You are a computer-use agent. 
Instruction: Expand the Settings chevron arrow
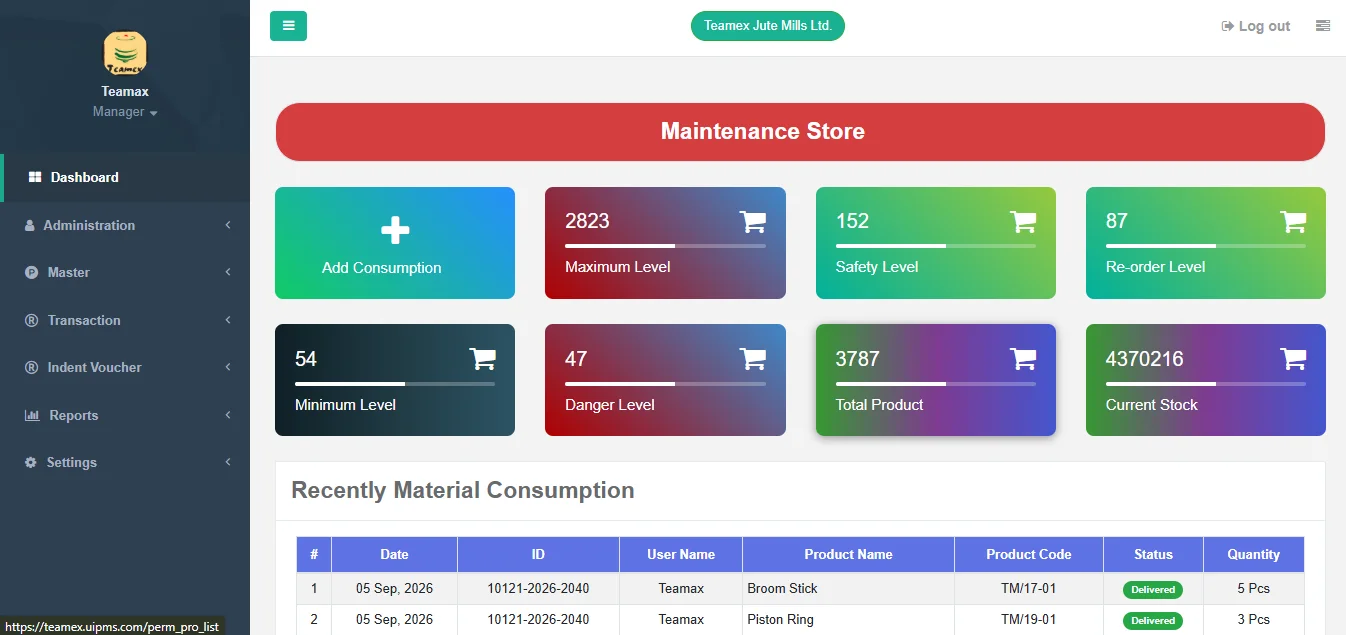pyautogui.click(x=228, y=462)
